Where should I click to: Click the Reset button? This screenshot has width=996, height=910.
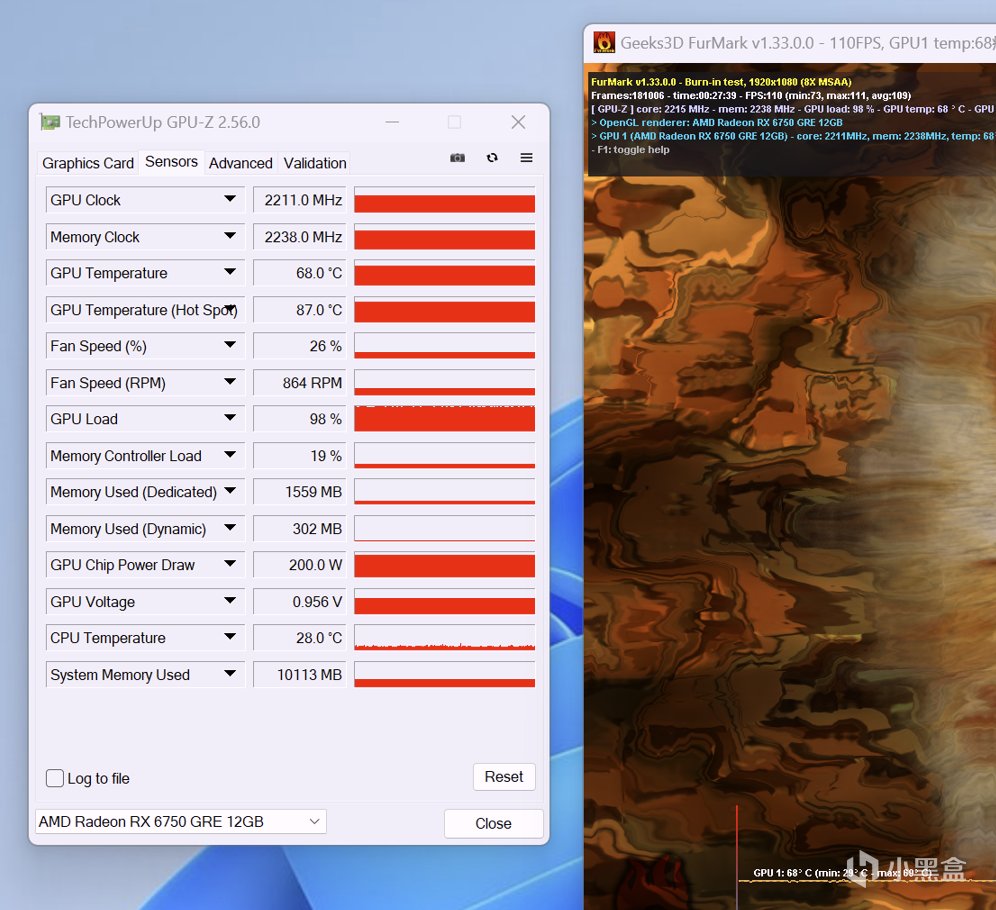504,777
